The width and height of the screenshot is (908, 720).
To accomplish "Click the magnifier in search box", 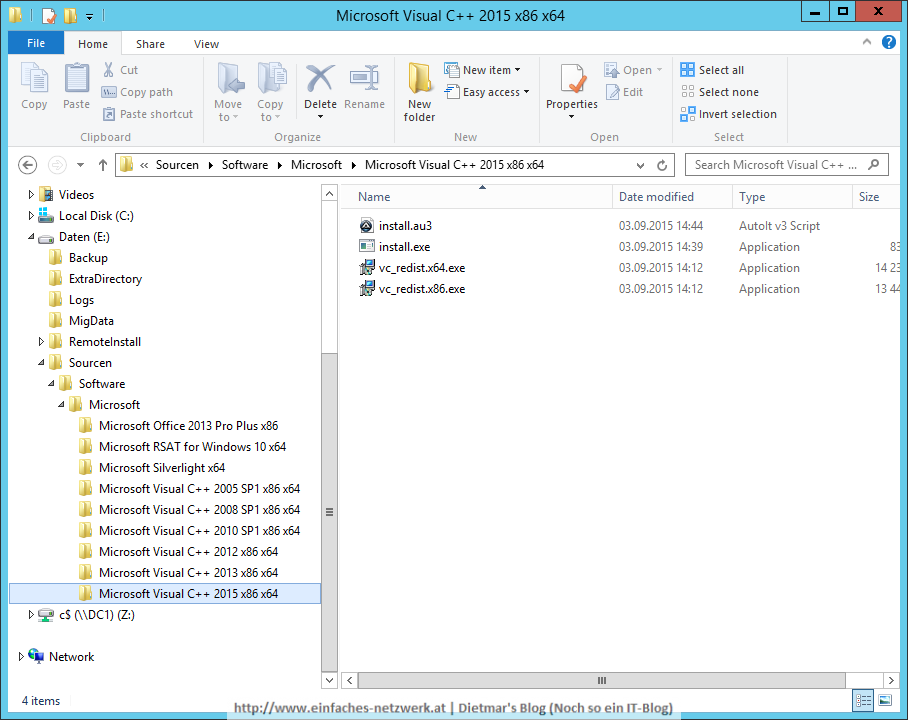I will pos(873,165).
